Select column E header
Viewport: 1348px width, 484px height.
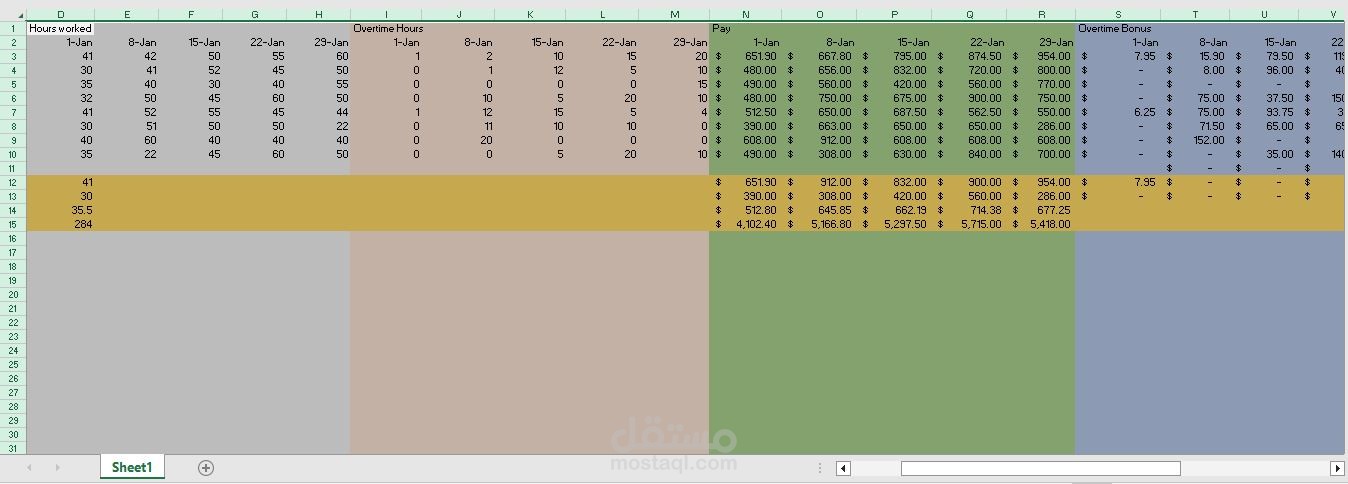127,15
